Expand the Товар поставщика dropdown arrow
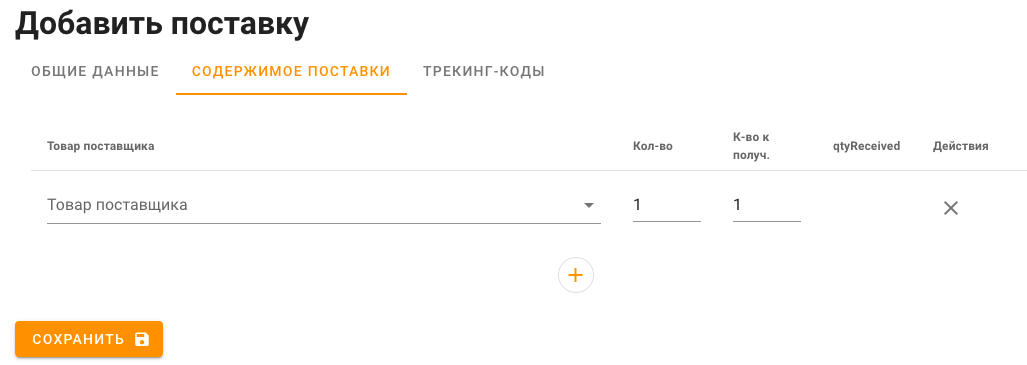The width and height of the screenshot is (1027, 365). [589, 205]
